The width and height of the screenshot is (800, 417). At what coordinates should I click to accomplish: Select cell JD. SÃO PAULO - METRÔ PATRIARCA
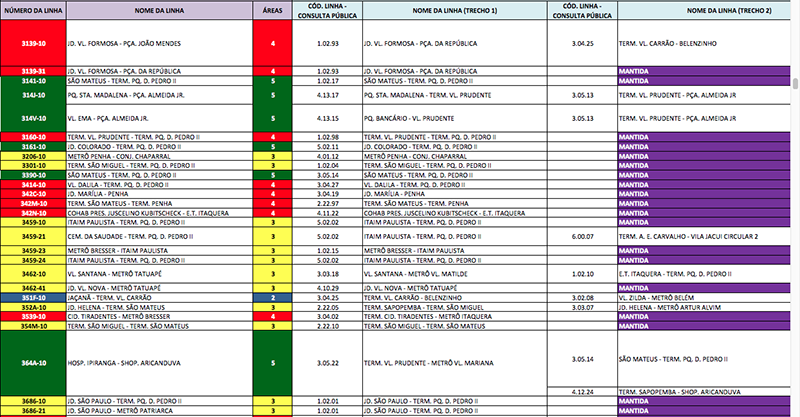(159, 411)
